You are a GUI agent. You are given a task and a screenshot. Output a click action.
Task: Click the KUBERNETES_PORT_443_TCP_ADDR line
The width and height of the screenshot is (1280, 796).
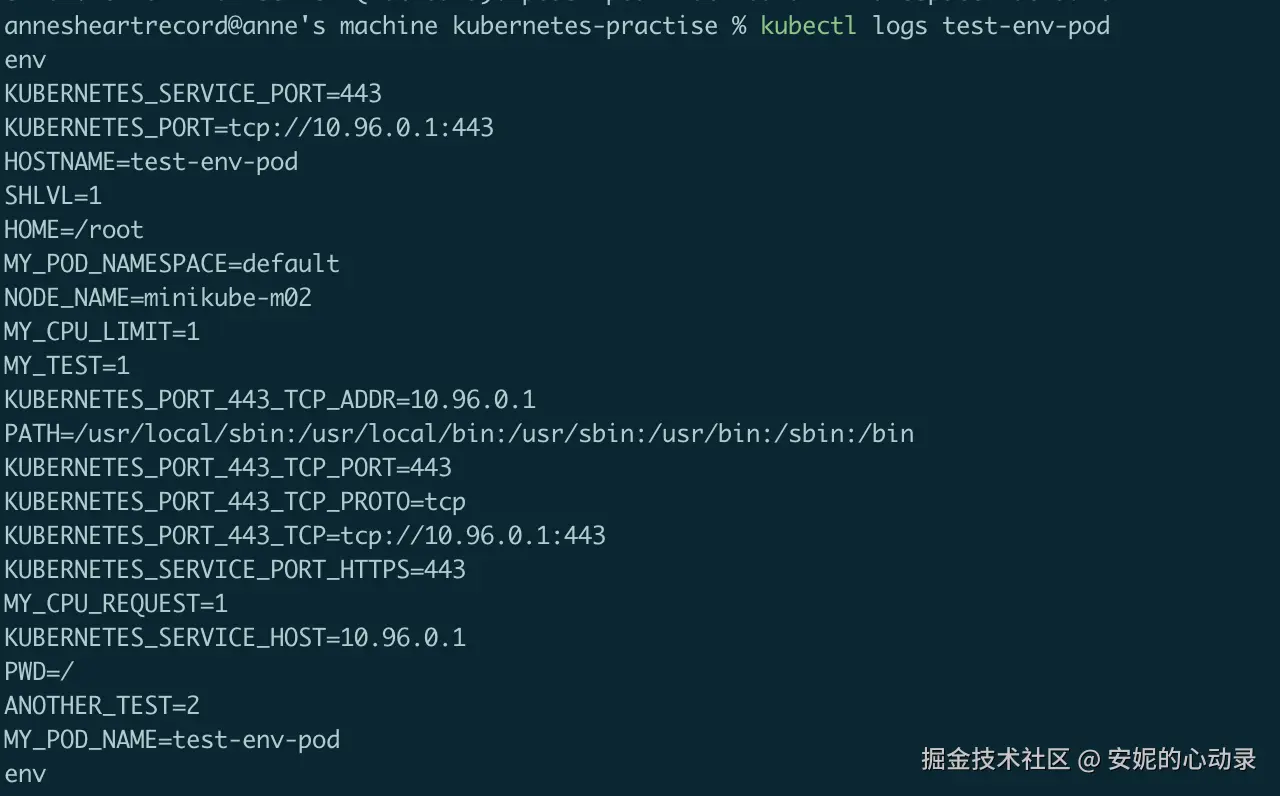pos(270,400)
